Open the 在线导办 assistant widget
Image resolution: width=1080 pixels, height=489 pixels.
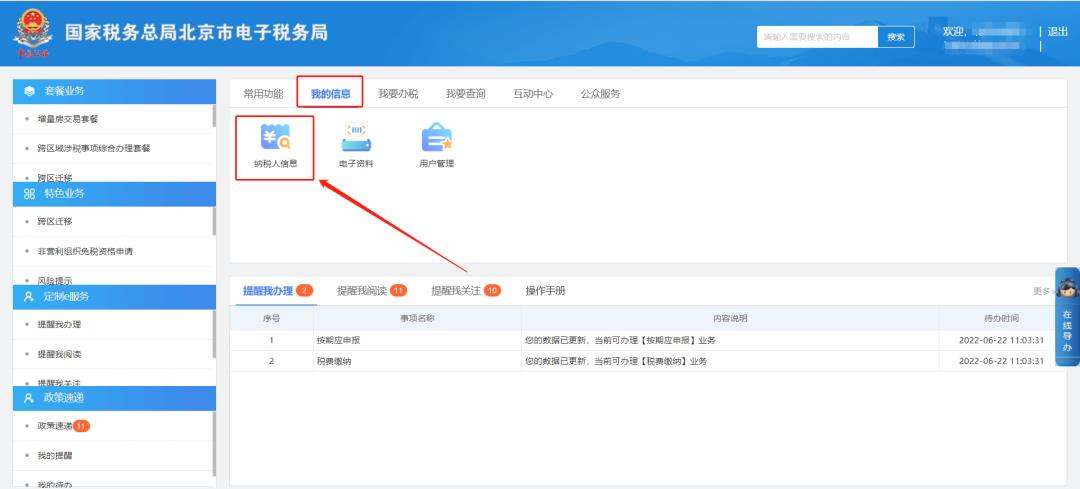[x=1067, y=316]
